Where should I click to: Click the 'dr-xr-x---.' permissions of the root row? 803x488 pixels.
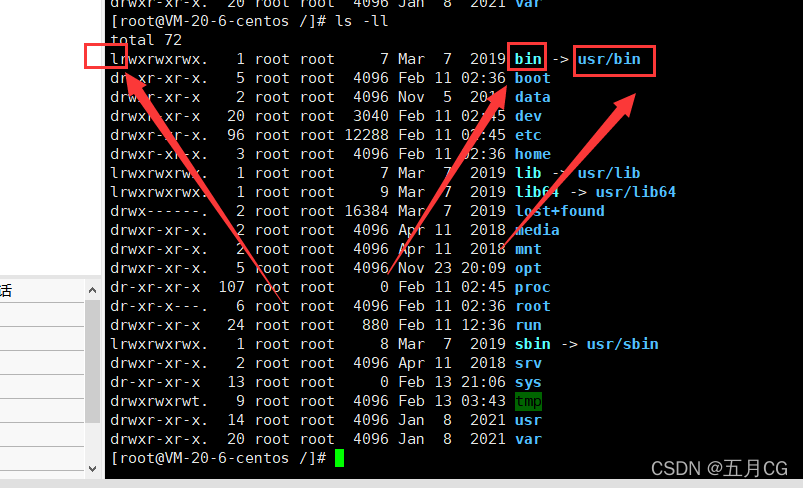pos(159,306)
